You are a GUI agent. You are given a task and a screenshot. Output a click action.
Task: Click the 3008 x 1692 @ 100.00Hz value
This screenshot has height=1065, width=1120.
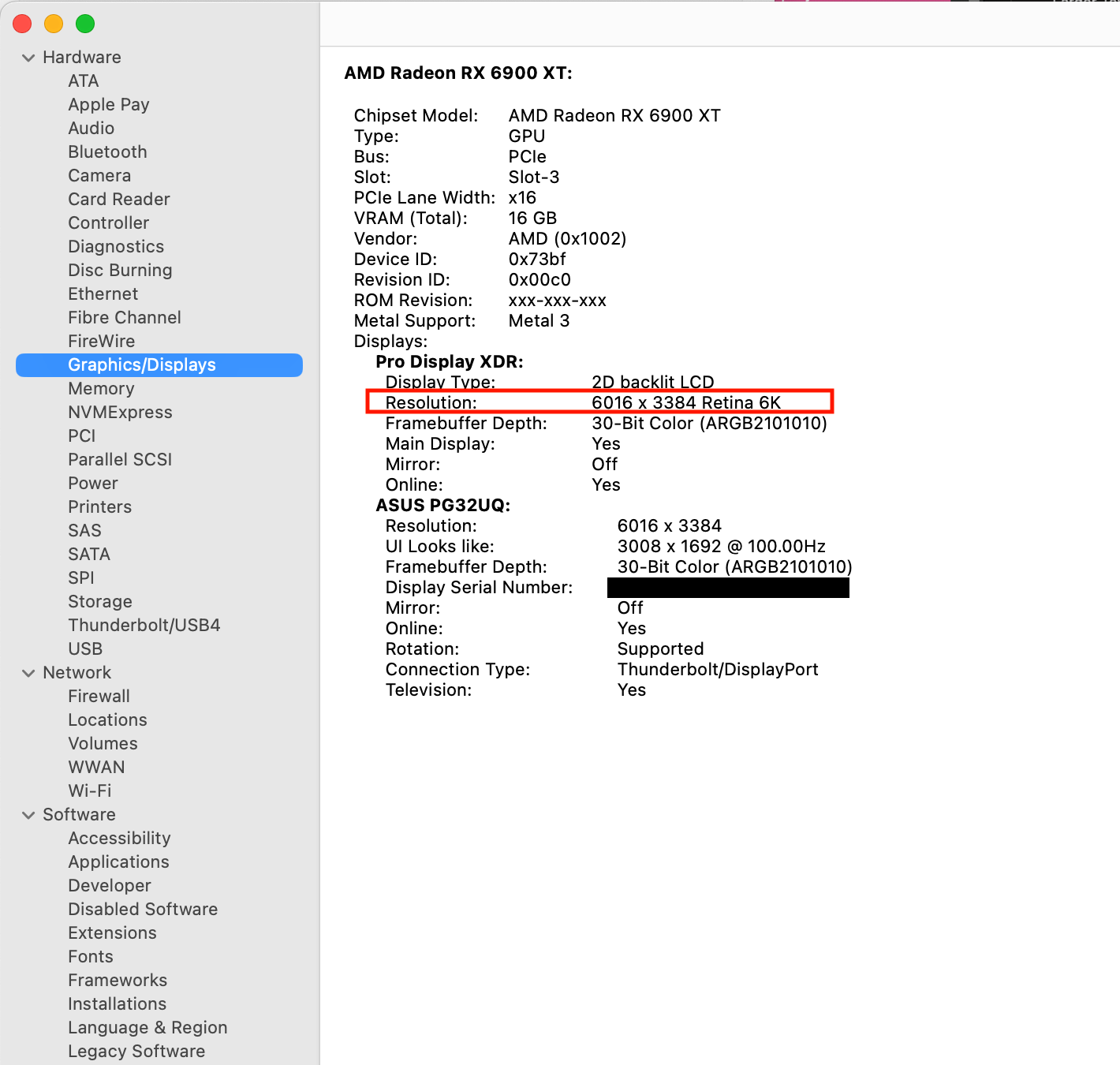[x=722, y=547]
